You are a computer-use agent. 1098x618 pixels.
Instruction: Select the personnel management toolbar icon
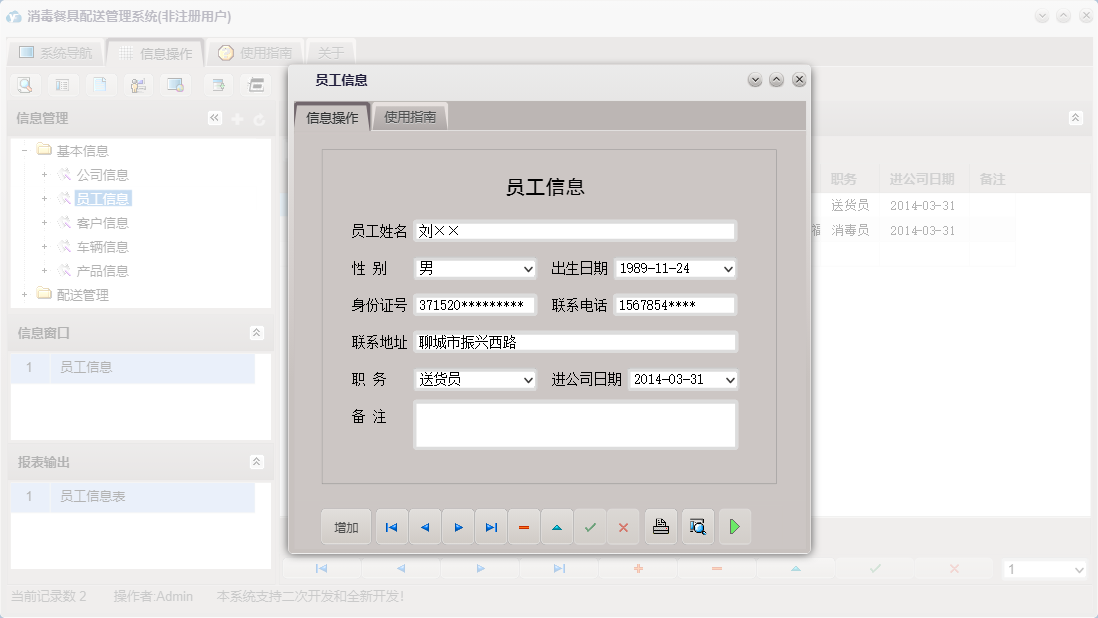tap(138, 85)
